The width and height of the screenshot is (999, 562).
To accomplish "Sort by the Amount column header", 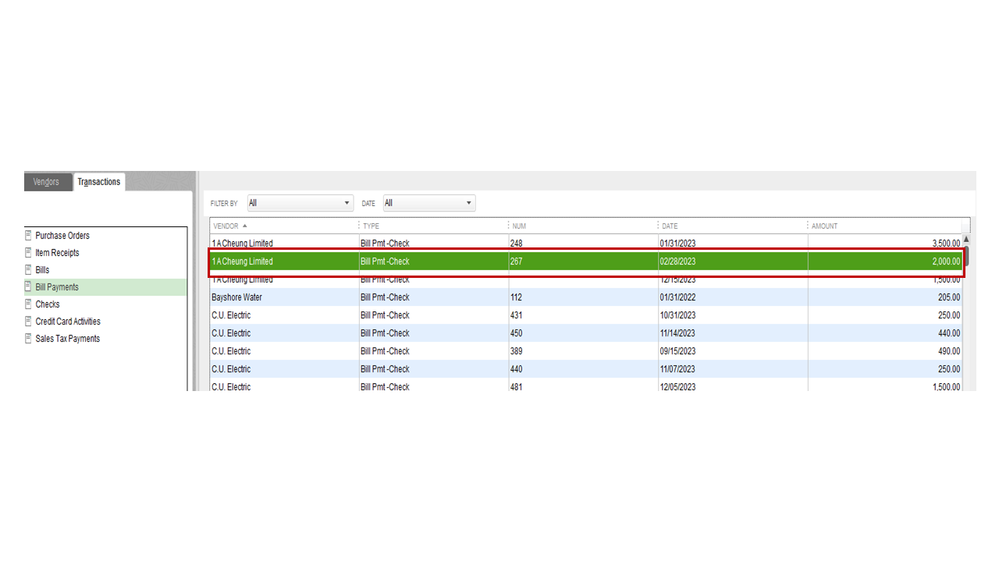I will [x=824, y=226].
